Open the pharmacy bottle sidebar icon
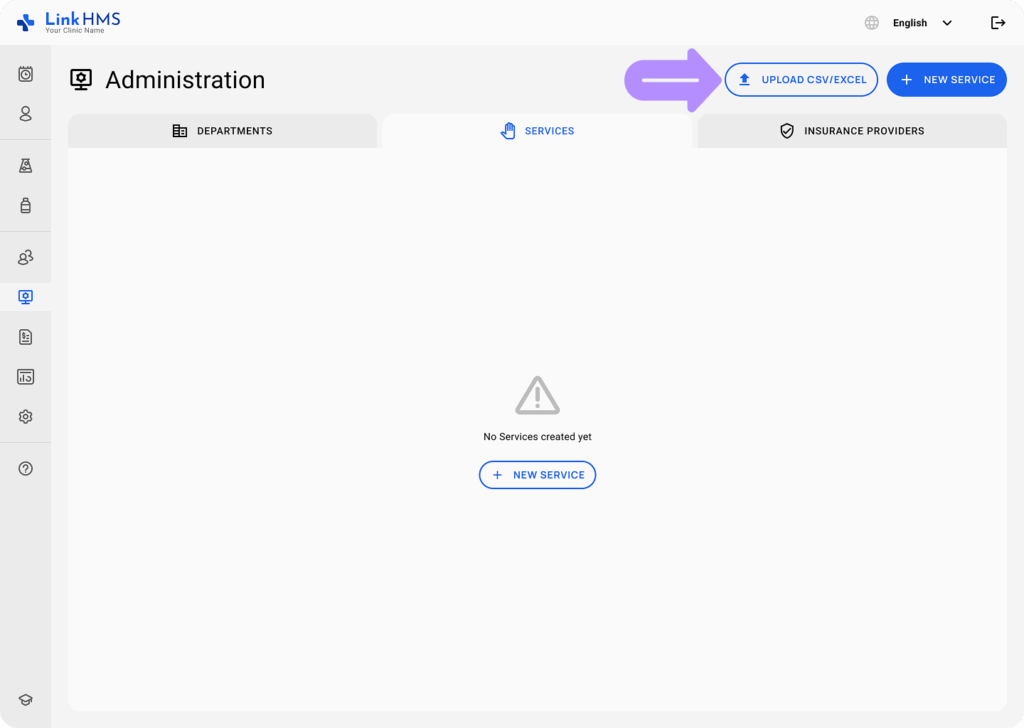Viewport: 1024px width, 728px height. pyautogui.click(x=25, y=206)
